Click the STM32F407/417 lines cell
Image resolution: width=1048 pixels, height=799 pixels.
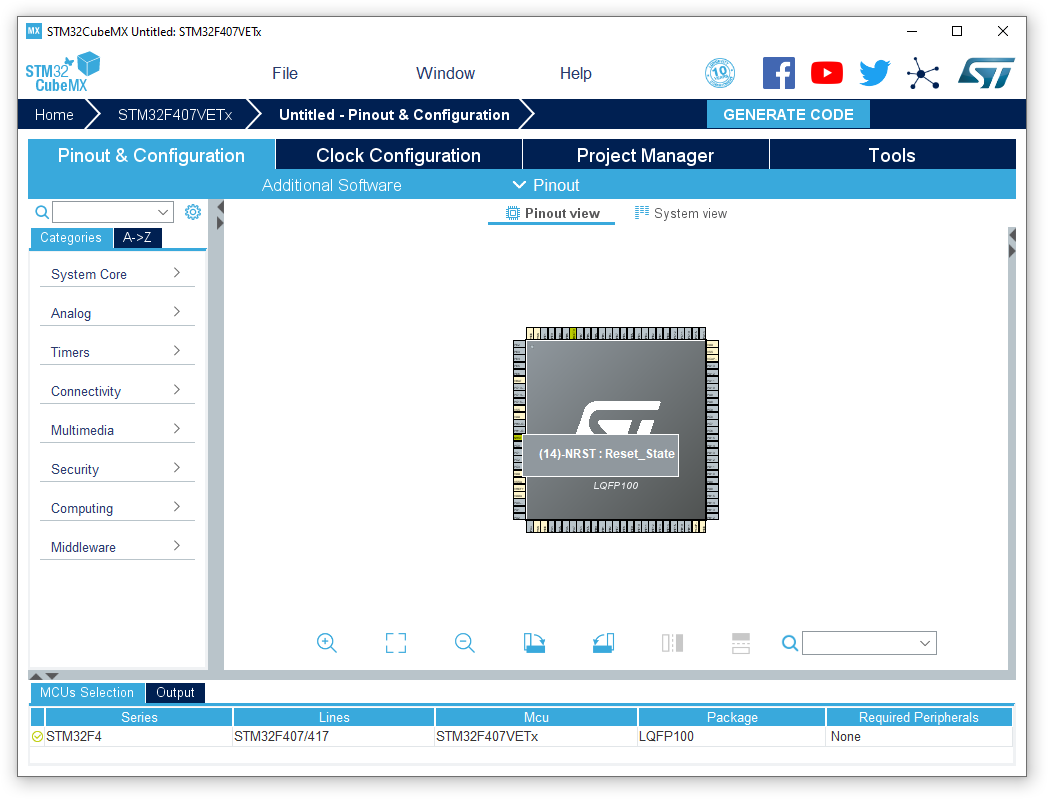click(334, 737)
